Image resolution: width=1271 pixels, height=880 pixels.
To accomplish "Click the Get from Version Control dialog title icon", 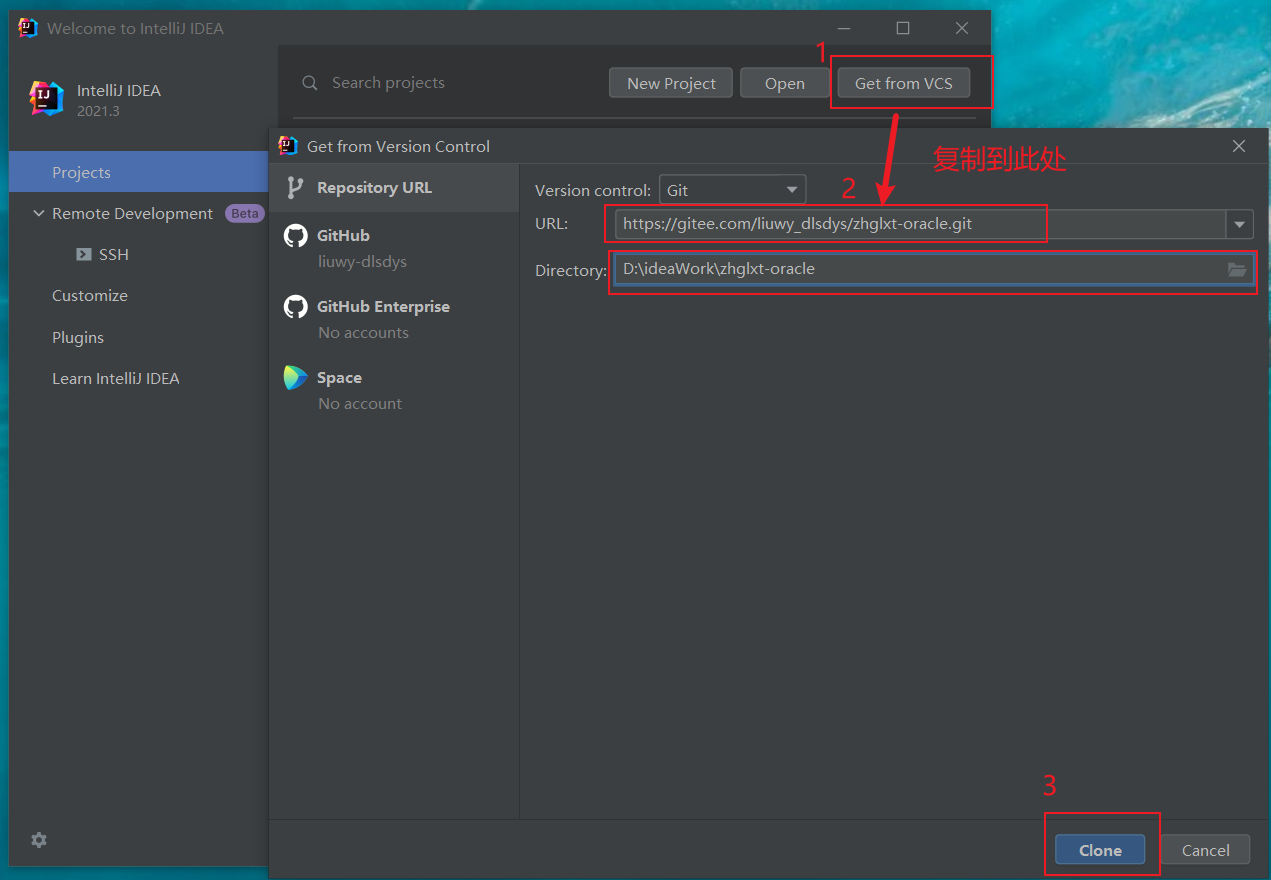I will coord(288,146).
